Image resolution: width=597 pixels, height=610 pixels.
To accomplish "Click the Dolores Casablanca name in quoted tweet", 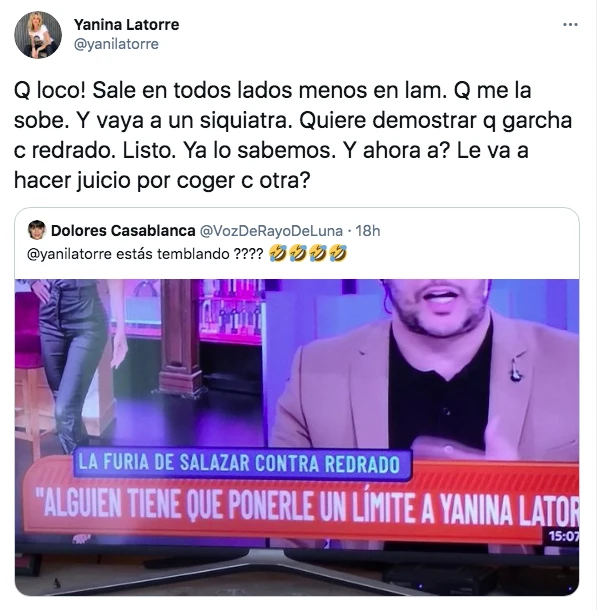I will 123,231.
